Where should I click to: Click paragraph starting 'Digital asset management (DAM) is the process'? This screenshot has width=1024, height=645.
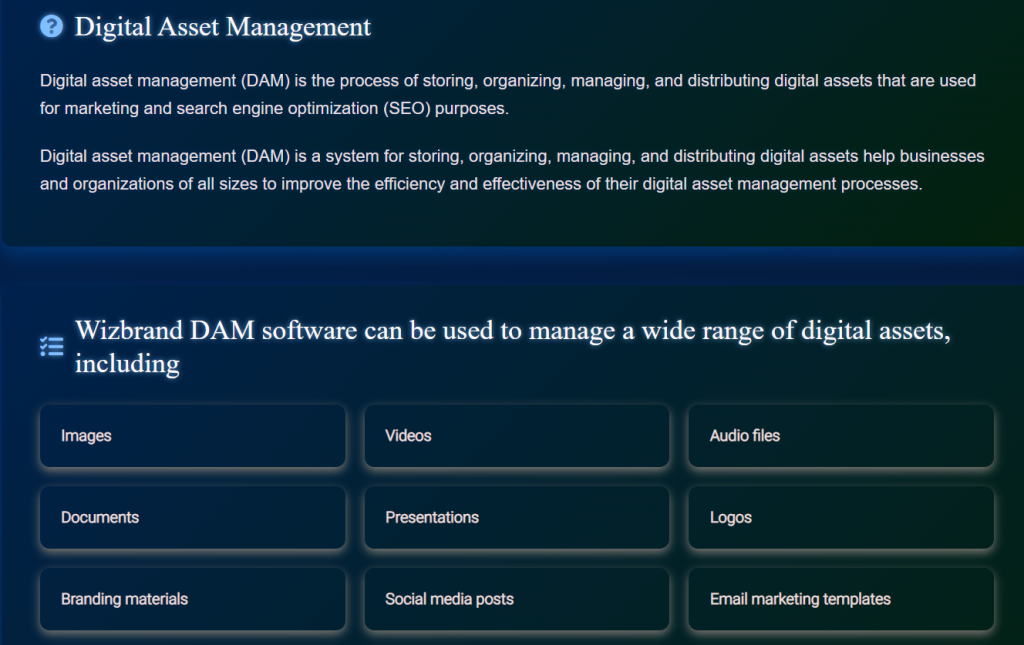click(x=508, y=94)
